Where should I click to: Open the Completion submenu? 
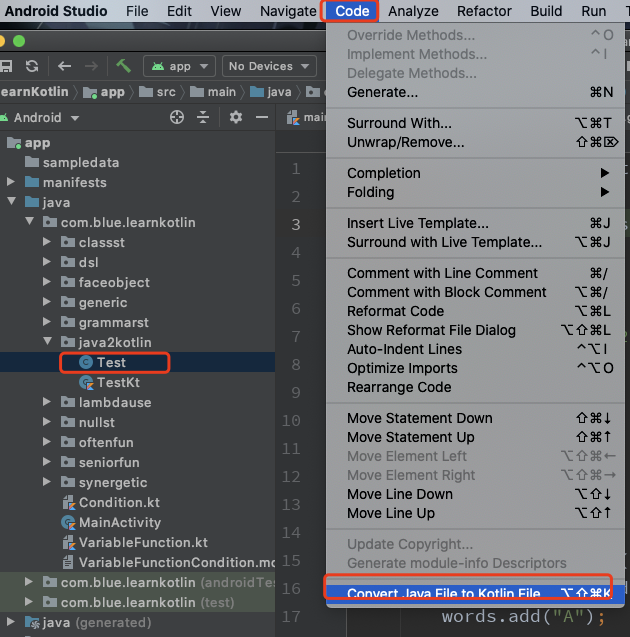(x=475, y=173)
